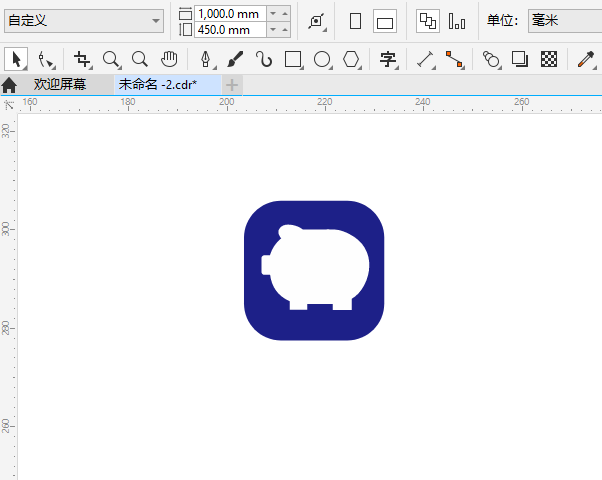This screenshot has width=602, height=480.
Task: Select the Rectangle tool
Action: pos(293,60)
